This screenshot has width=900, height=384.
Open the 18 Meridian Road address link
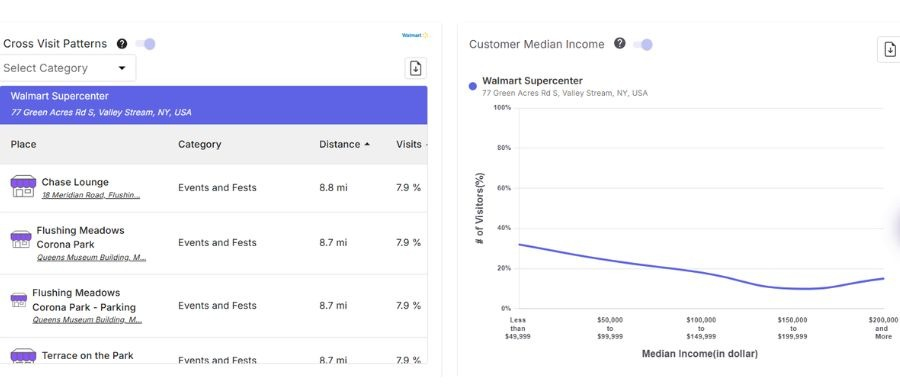(91, 195)
